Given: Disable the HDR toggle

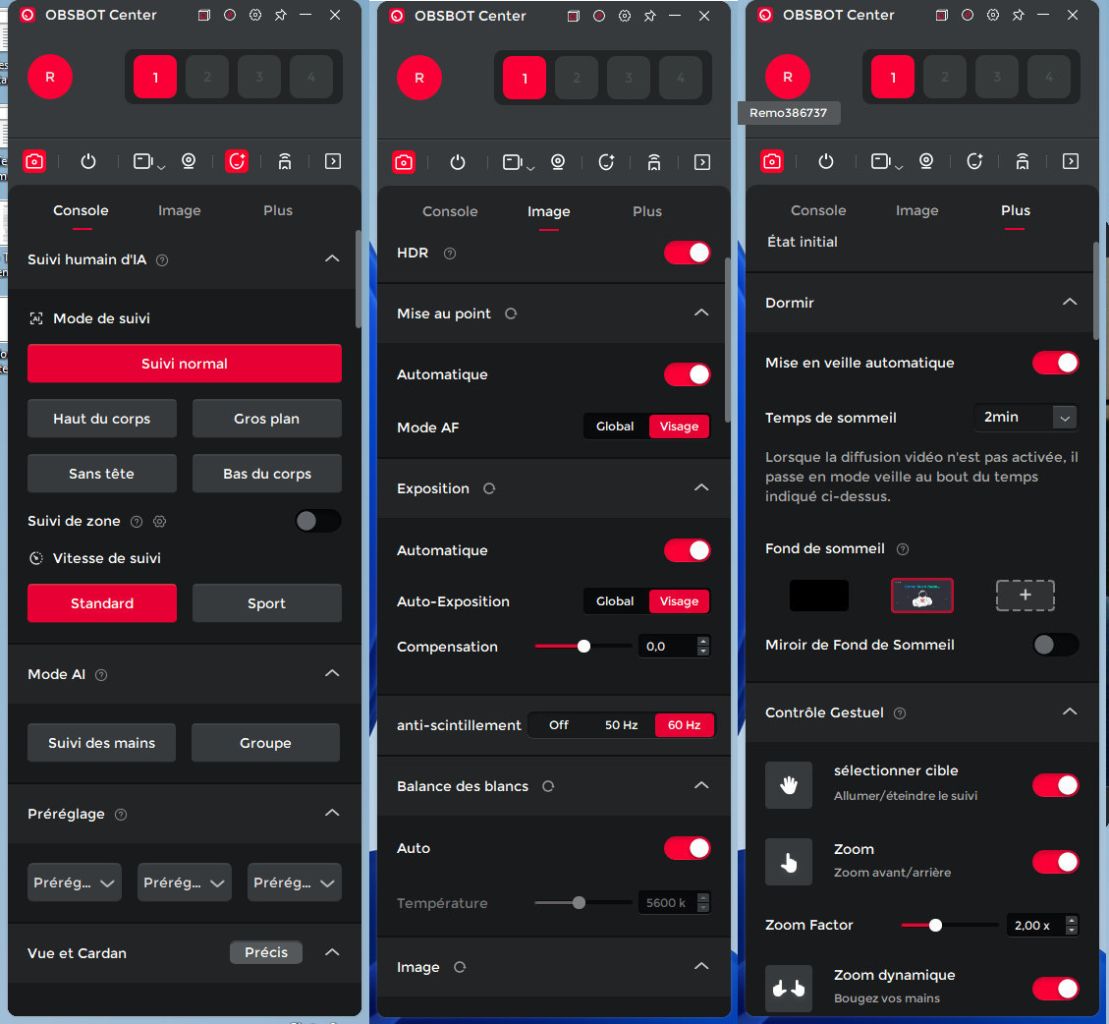Looking at the screenshot, I should point(687,253).
